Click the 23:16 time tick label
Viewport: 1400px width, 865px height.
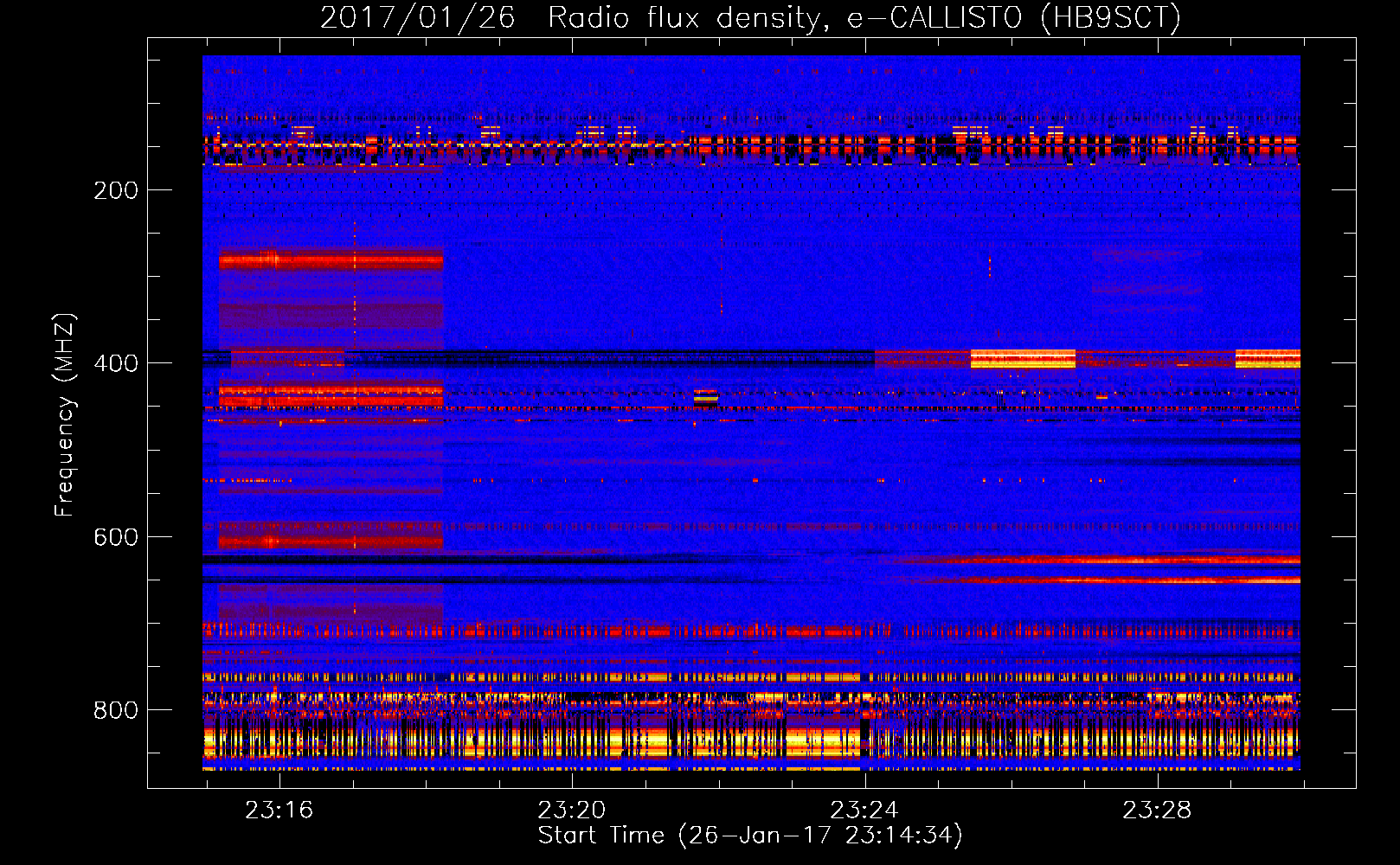point(279,811)
